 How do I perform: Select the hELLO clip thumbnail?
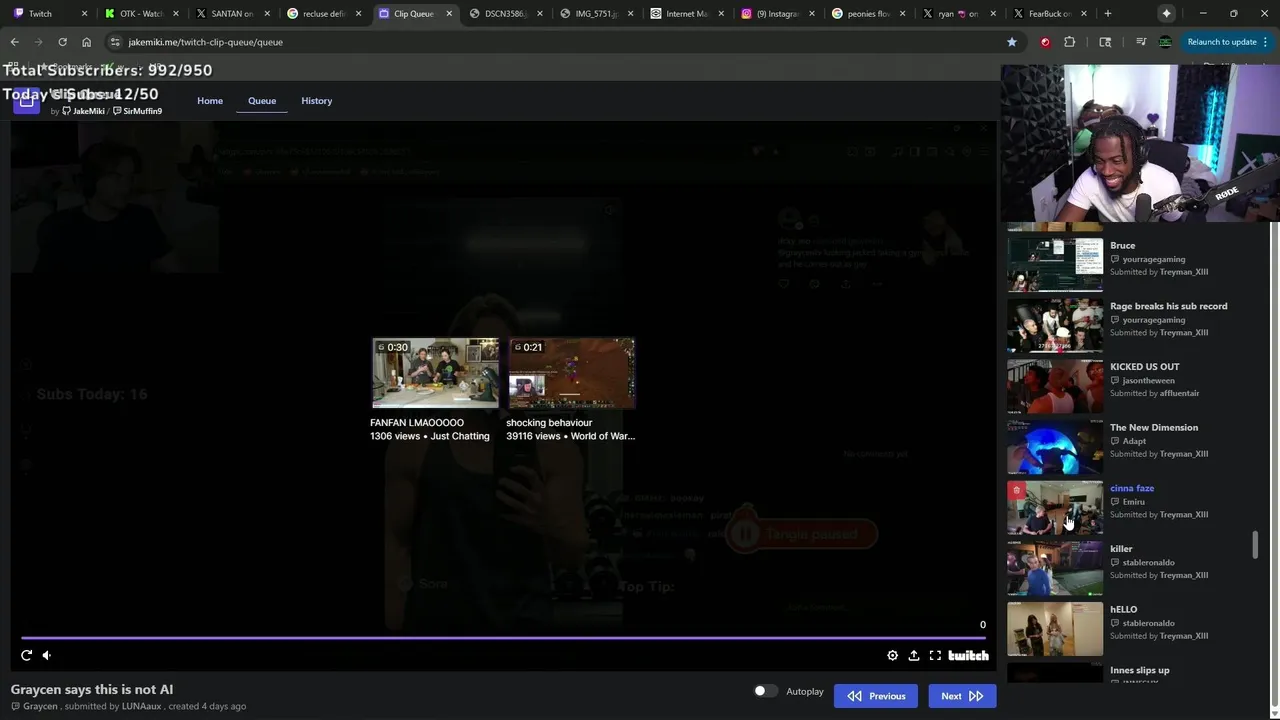click(1055, 629)
